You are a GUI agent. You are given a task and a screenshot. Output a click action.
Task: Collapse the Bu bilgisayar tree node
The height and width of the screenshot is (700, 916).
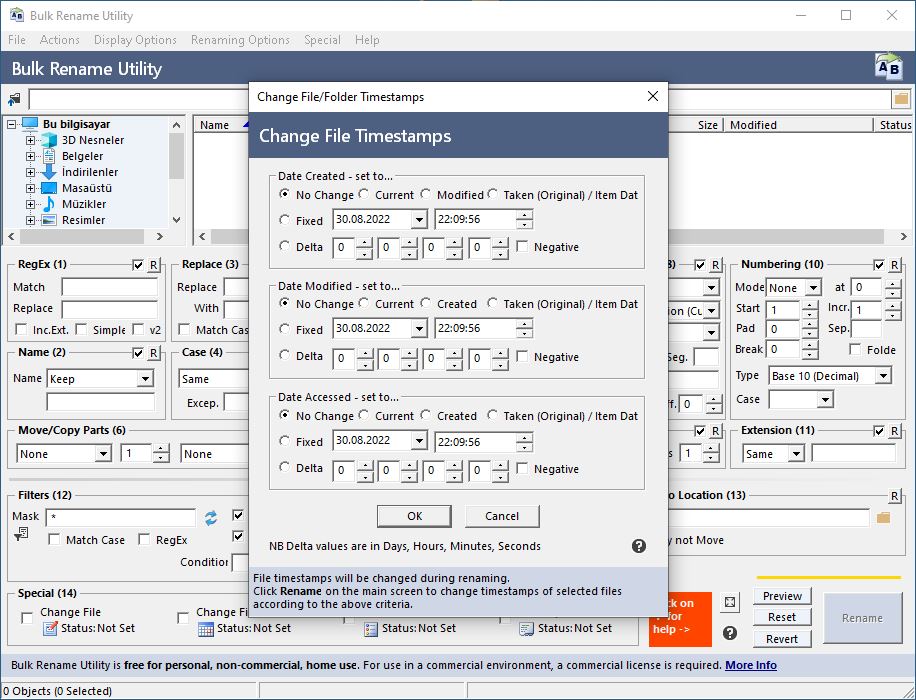(x=11, y=124)
